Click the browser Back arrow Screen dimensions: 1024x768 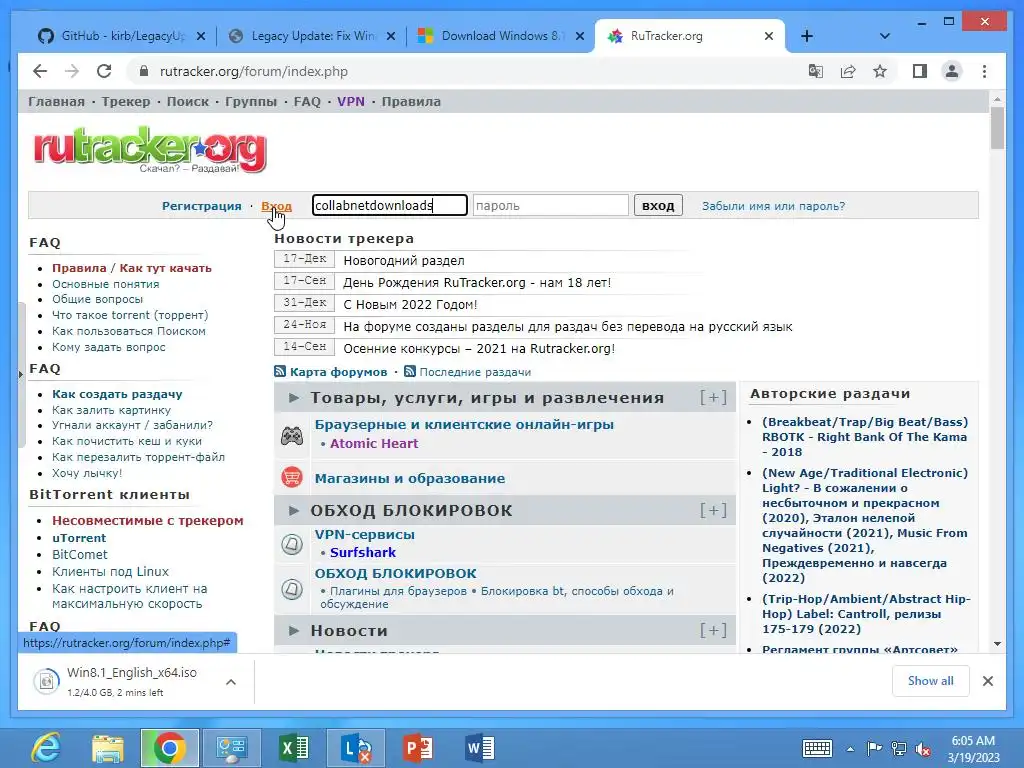[40, 71]
